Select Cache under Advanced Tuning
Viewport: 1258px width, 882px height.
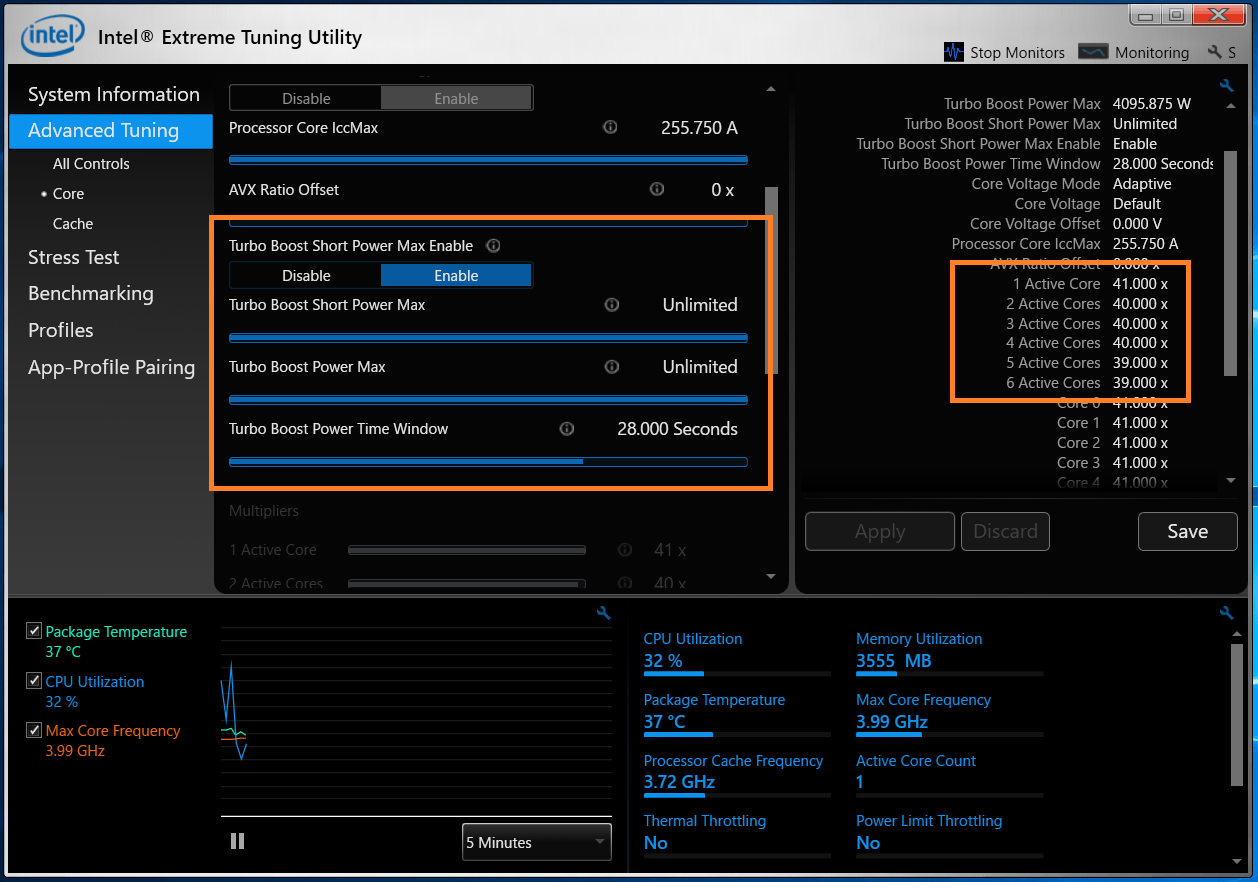point(73,223)
